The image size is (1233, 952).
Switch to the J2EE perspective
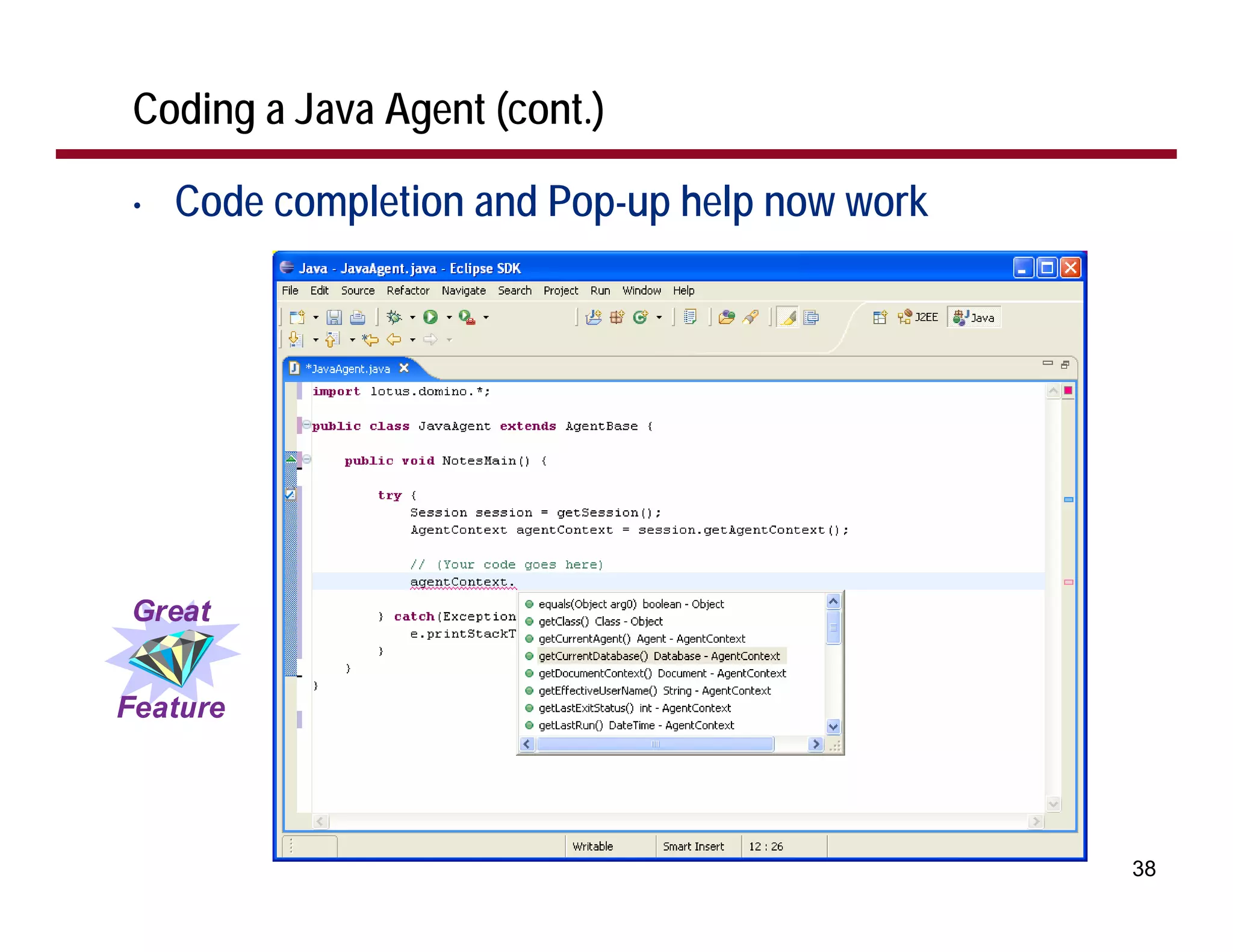point(918,317)
